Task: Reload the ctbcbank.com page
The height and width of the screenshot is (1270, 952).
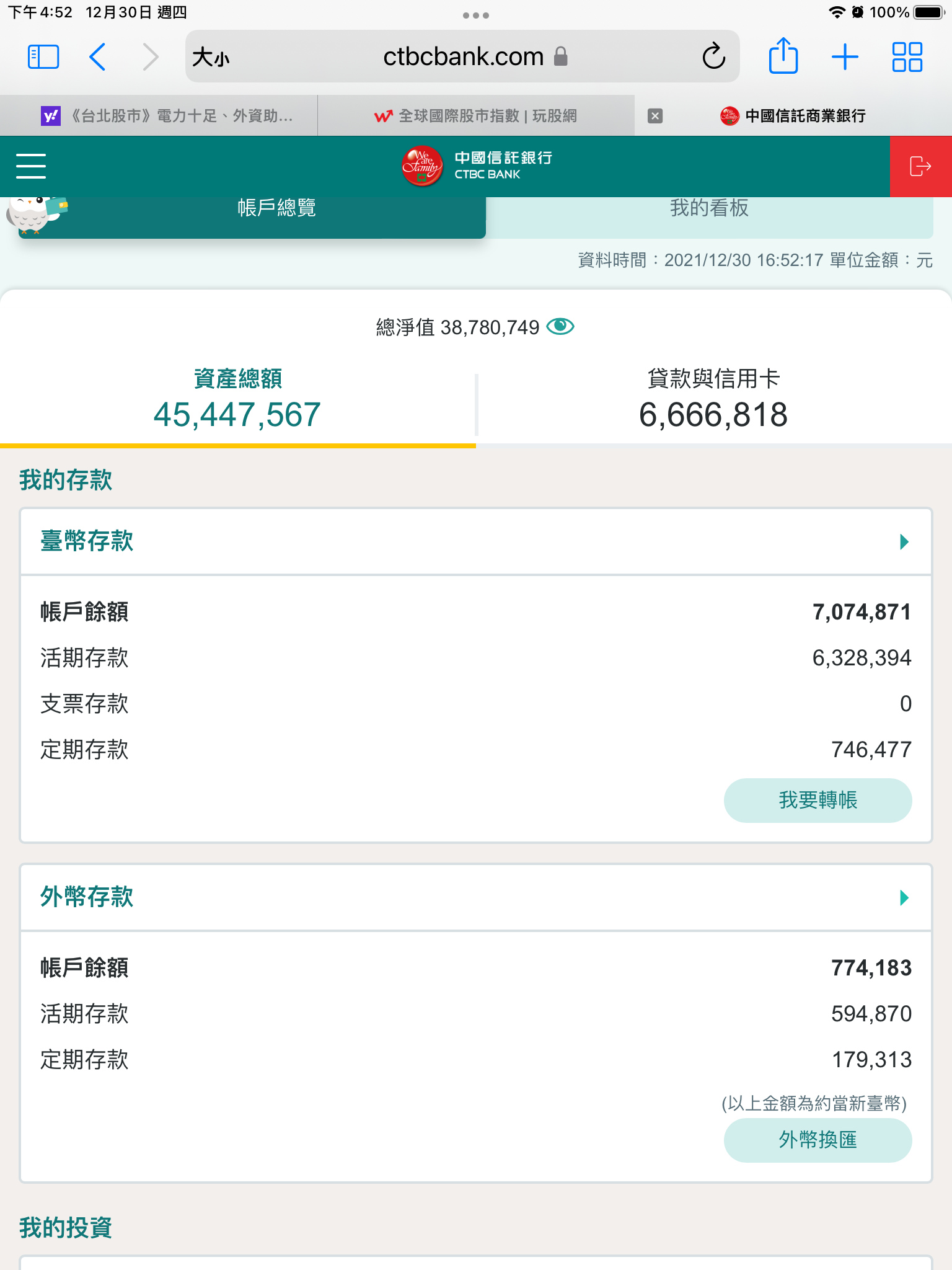Action: pyautogui.click(x=713, y=57)
